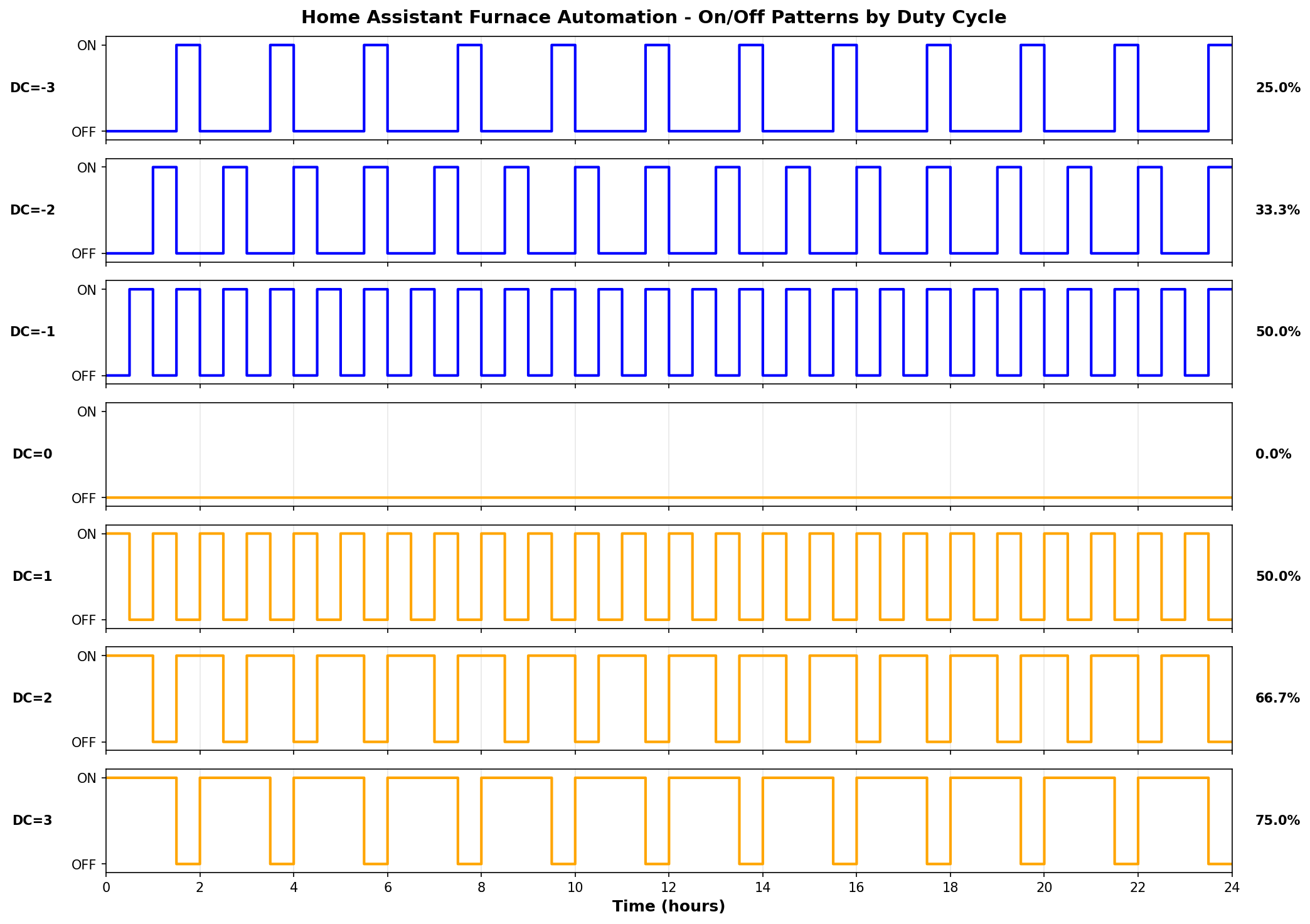Image resolution: width=1310 pixels, height=924 pixels.
Task: Click the 75.0% duty cycle label
Action: (1277, 820)
